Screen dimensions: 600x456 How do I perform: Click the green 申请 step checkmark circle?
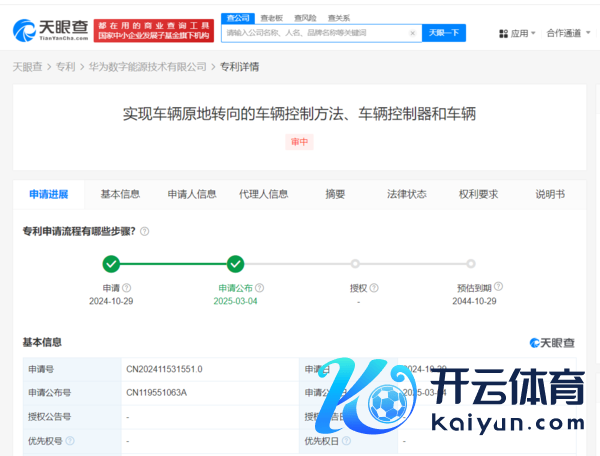(111, 264)
